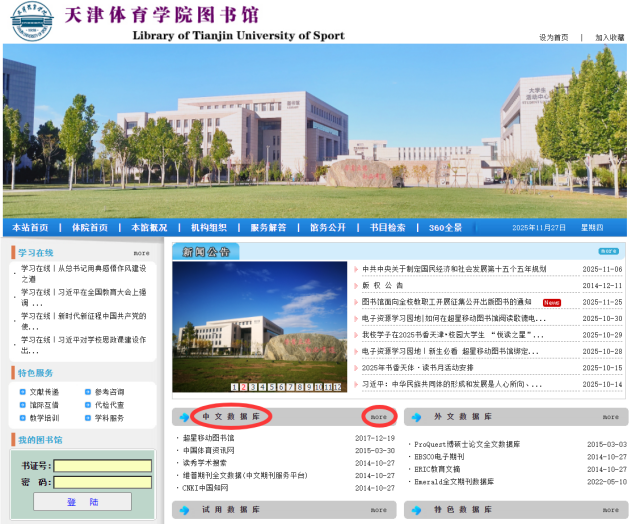Click 设为首页 link at top right
This screenshot has width=637, height=525.
point(553,37)
